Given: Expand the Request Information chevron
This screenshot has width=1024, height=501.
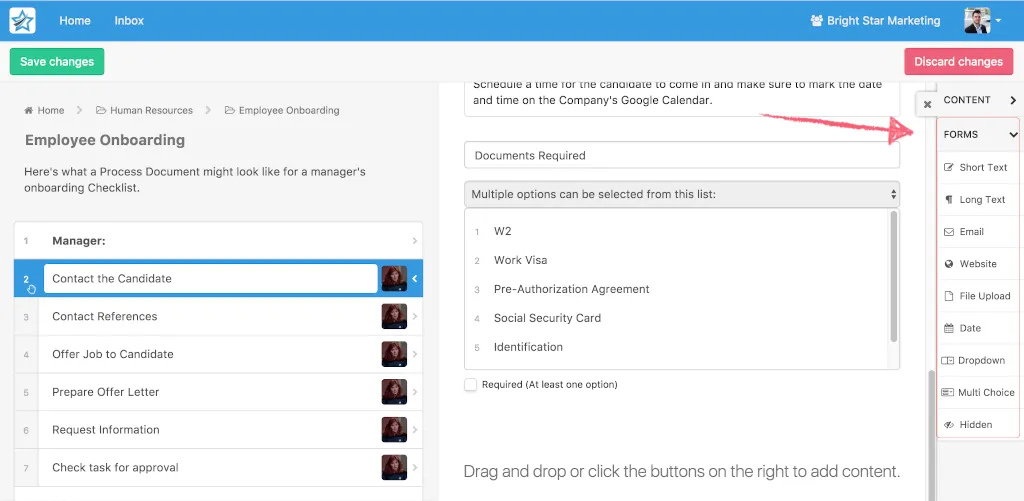Looking at the screenshot, I should (415, 430).
